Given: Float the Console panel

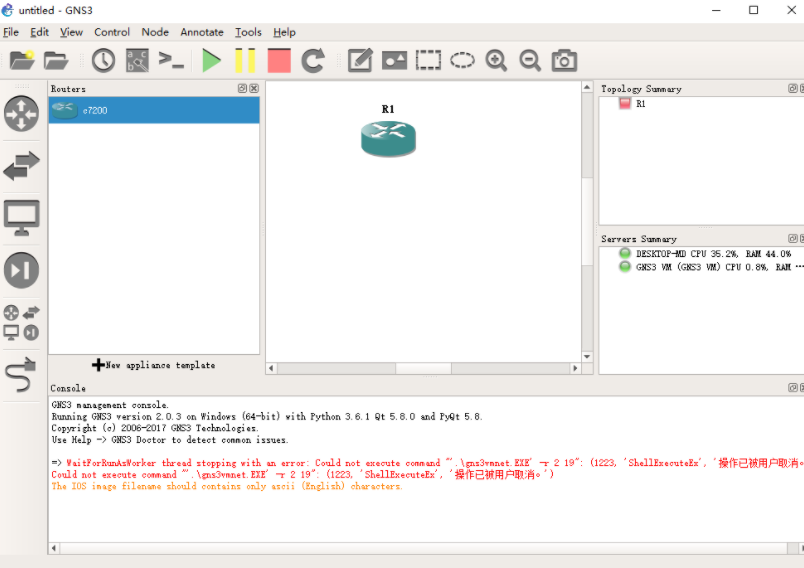Looking at the screenshot, I should (x=793, y=388).
